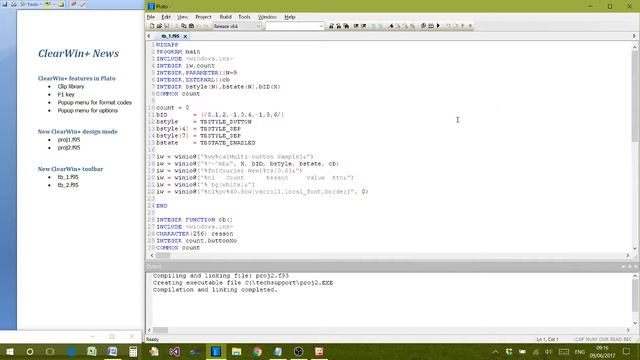This screenshot has width=640, height=360.
Task: Click the editor vertical scrollbar
Action: tap(635, 147)
